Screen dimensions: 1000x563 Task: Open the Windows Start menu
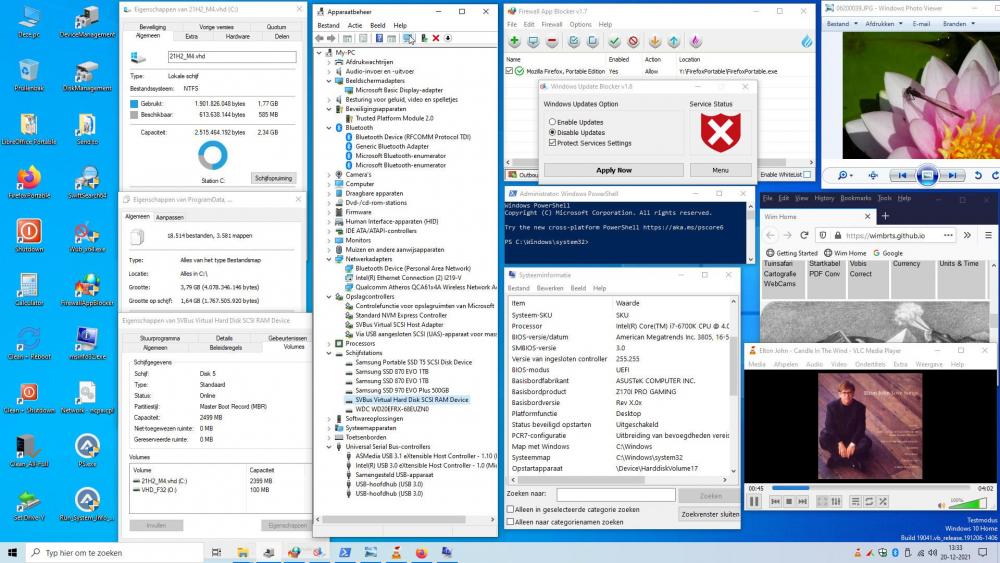[x=12, y=553]
